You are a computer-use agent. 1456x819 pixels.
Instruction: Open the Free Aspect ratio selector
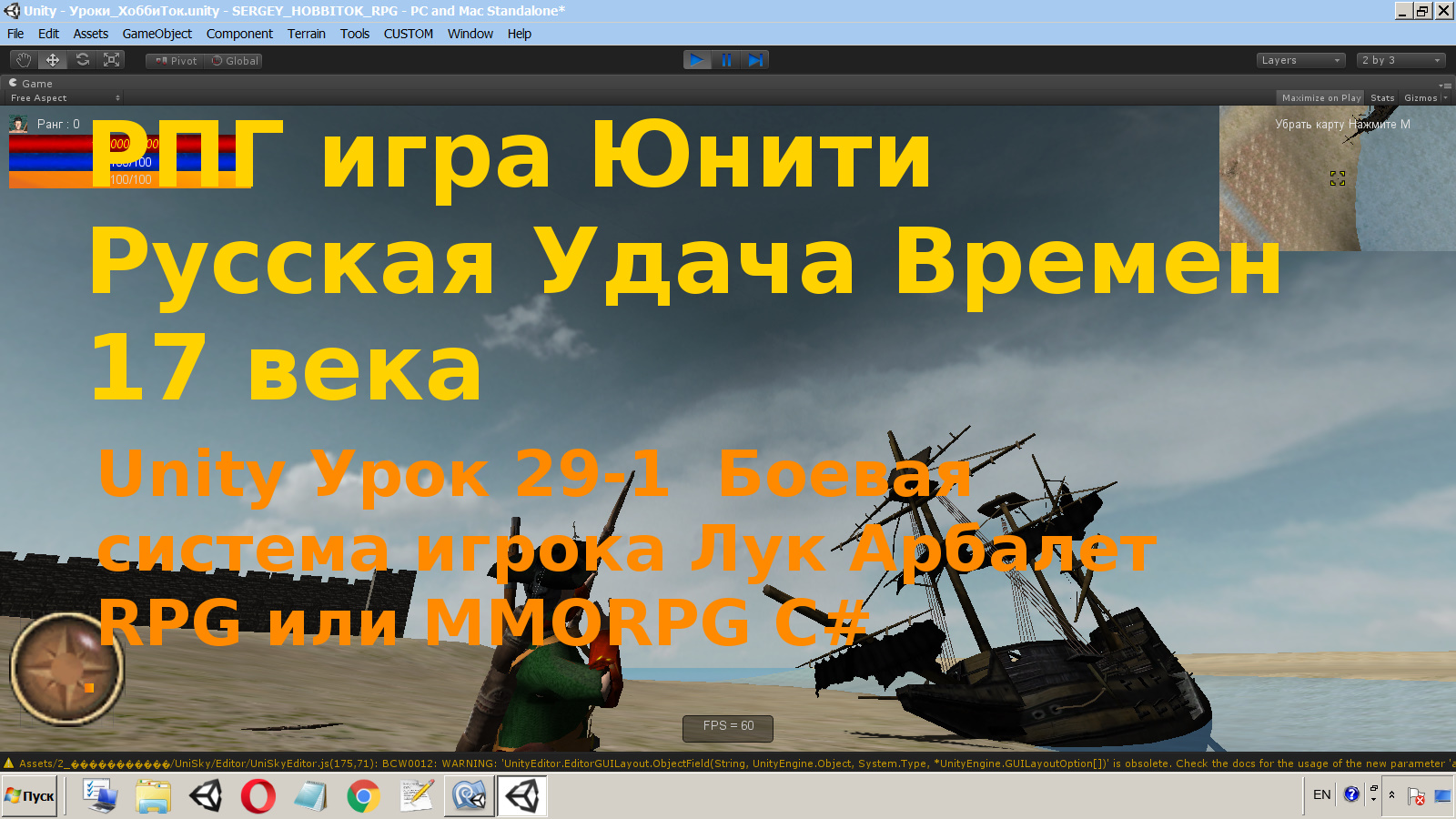(x=64, y=97)
